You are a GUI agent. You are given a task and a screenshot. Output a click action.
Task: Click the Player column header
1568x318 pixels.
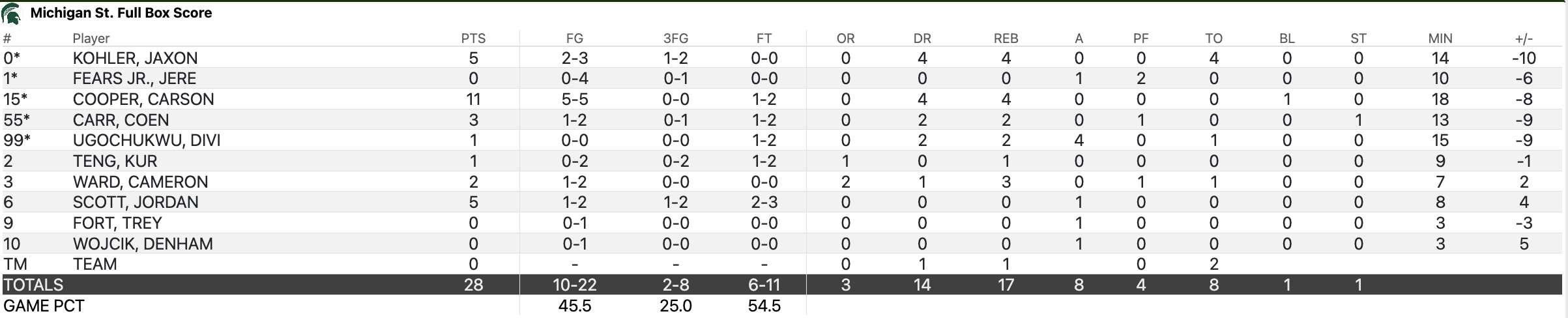pos(91,38)
